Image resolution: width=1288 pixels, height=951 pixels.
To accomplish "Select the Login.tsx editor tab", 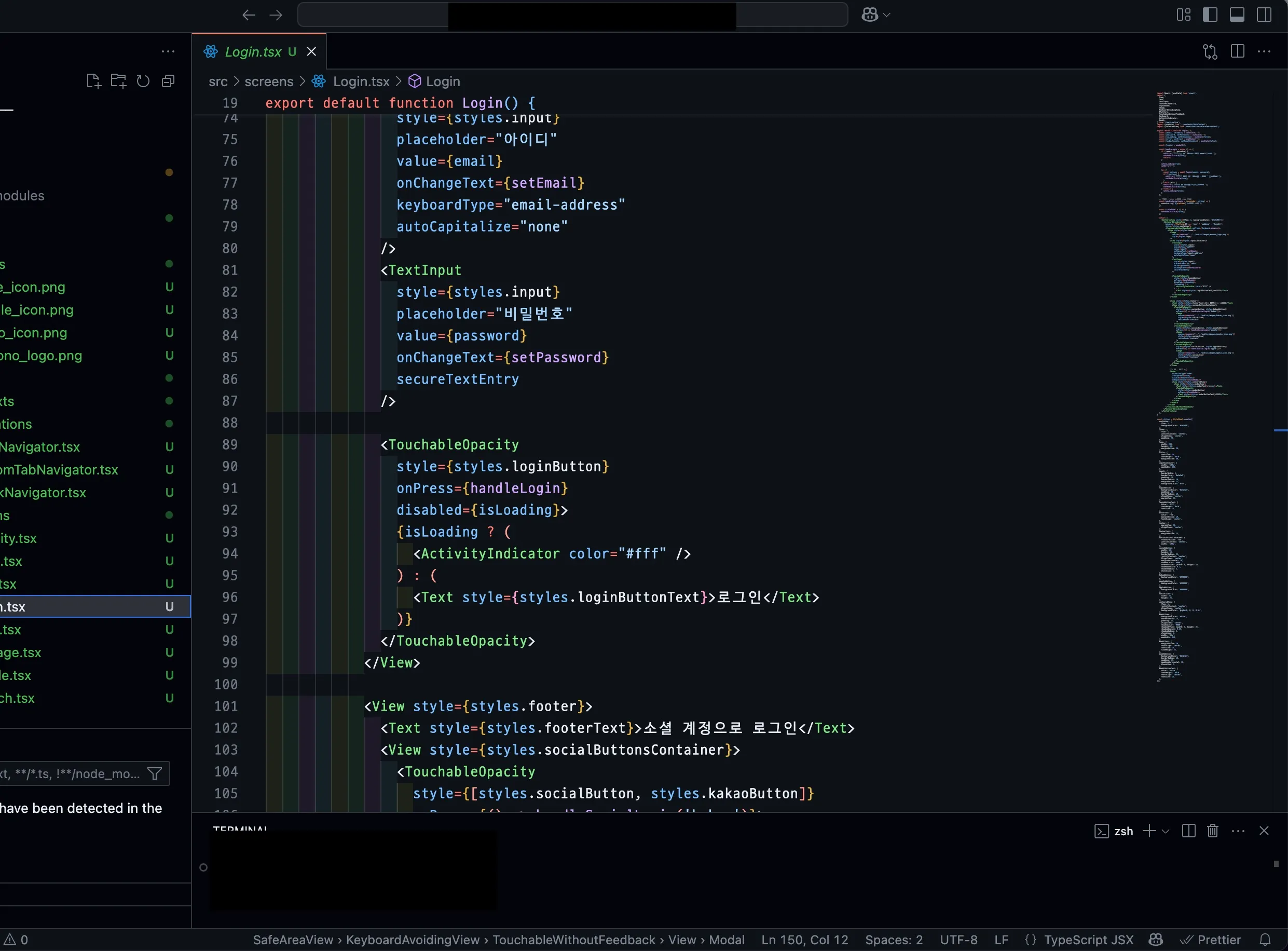I will coord(253,52).
